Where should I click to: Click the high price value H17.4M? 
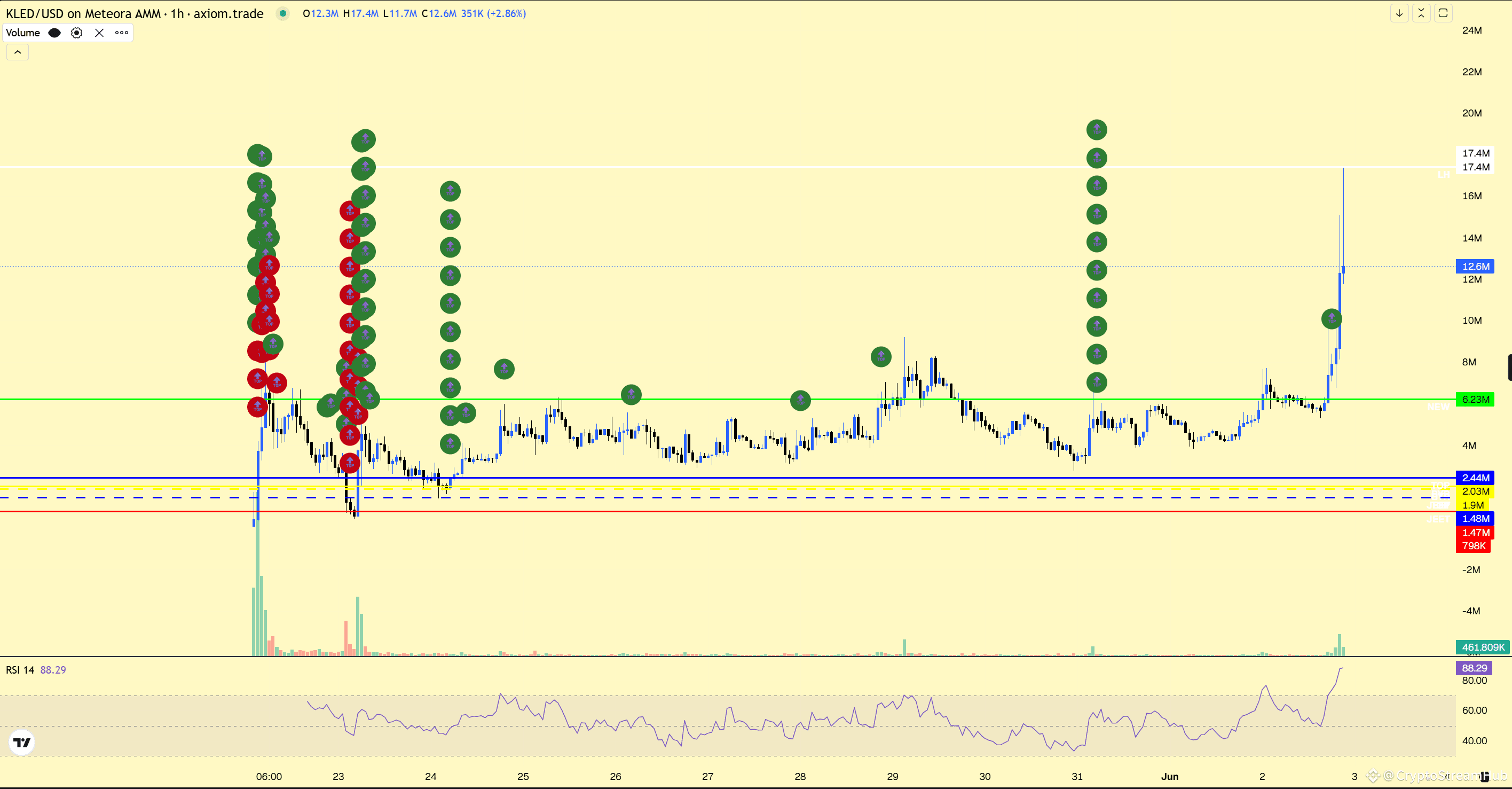361,13
